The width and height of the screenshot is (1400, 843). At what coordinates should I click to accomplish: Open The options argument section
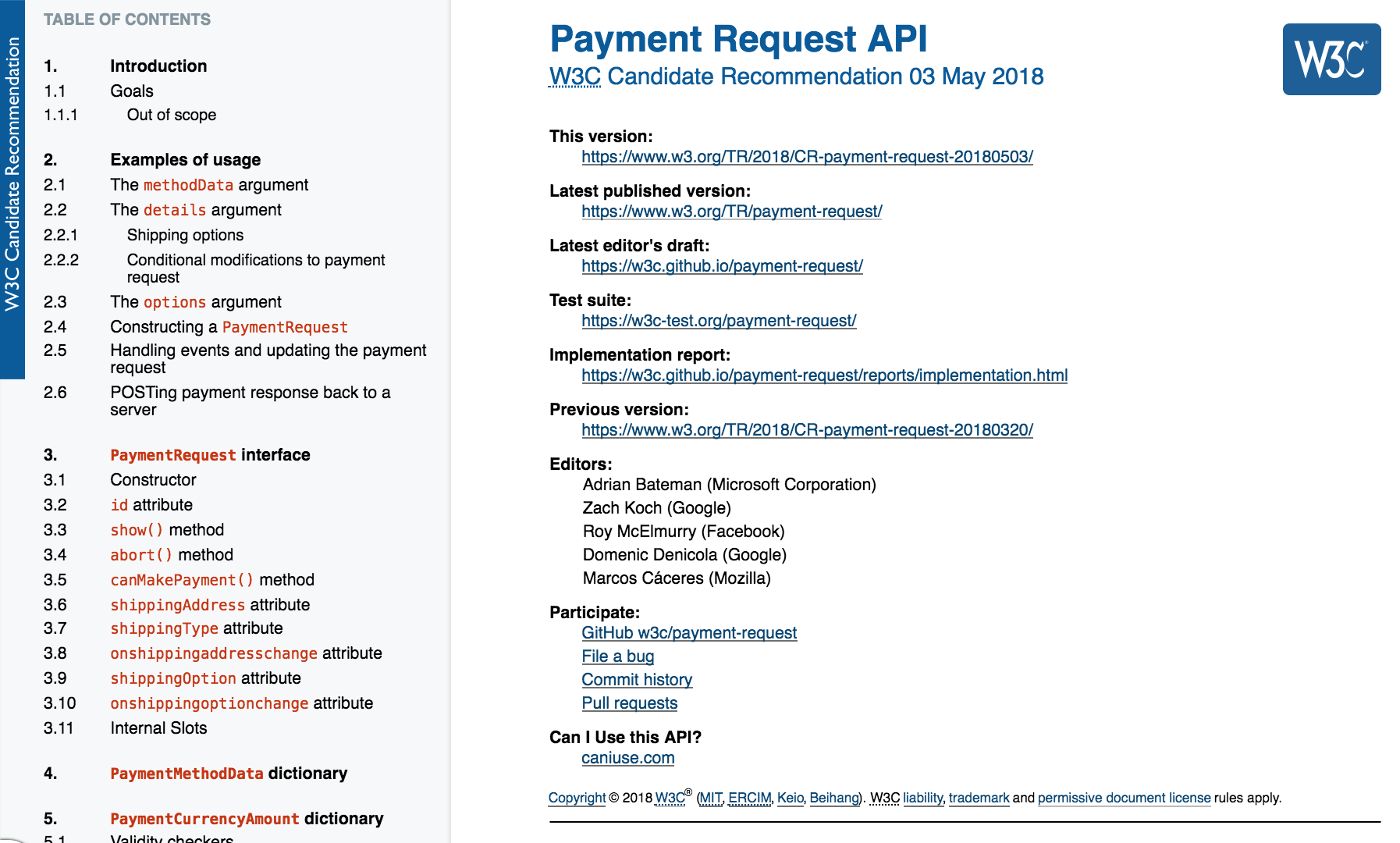click(196, 302)
